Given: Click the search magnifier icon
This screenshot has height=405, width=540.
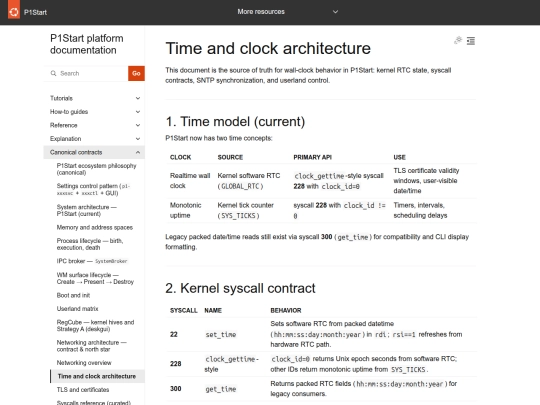Looking at the screenshot, I should (x=53, y=73).
